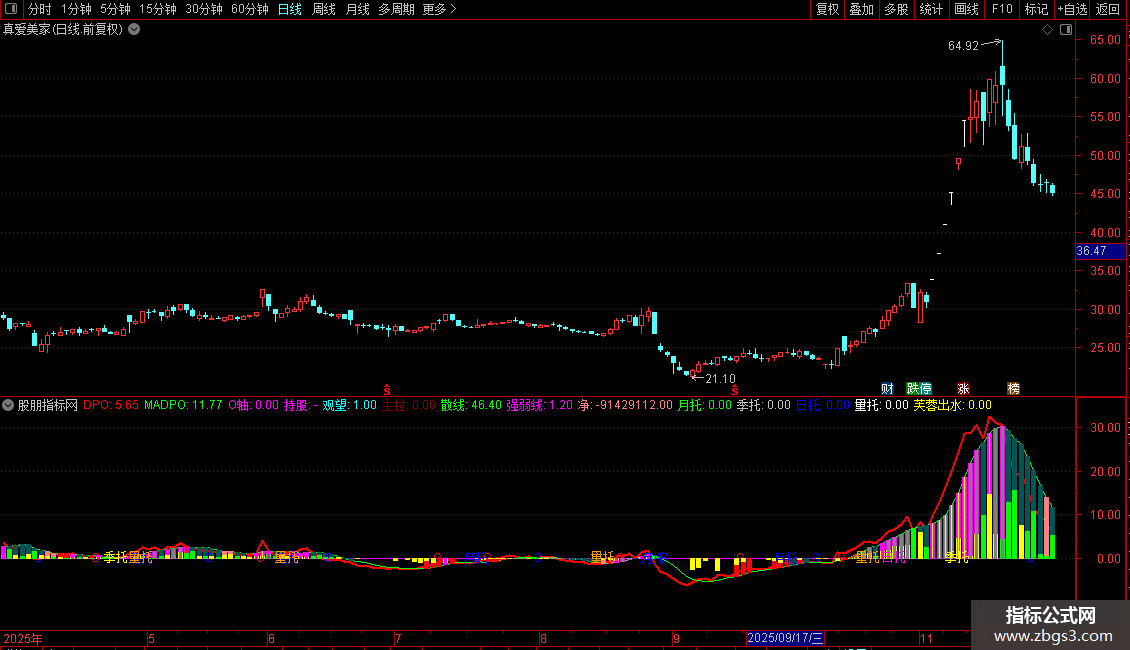This screenshot has height=650, width=1130.
Task: Open F10 company information
Action: (x=1002, y=9)
